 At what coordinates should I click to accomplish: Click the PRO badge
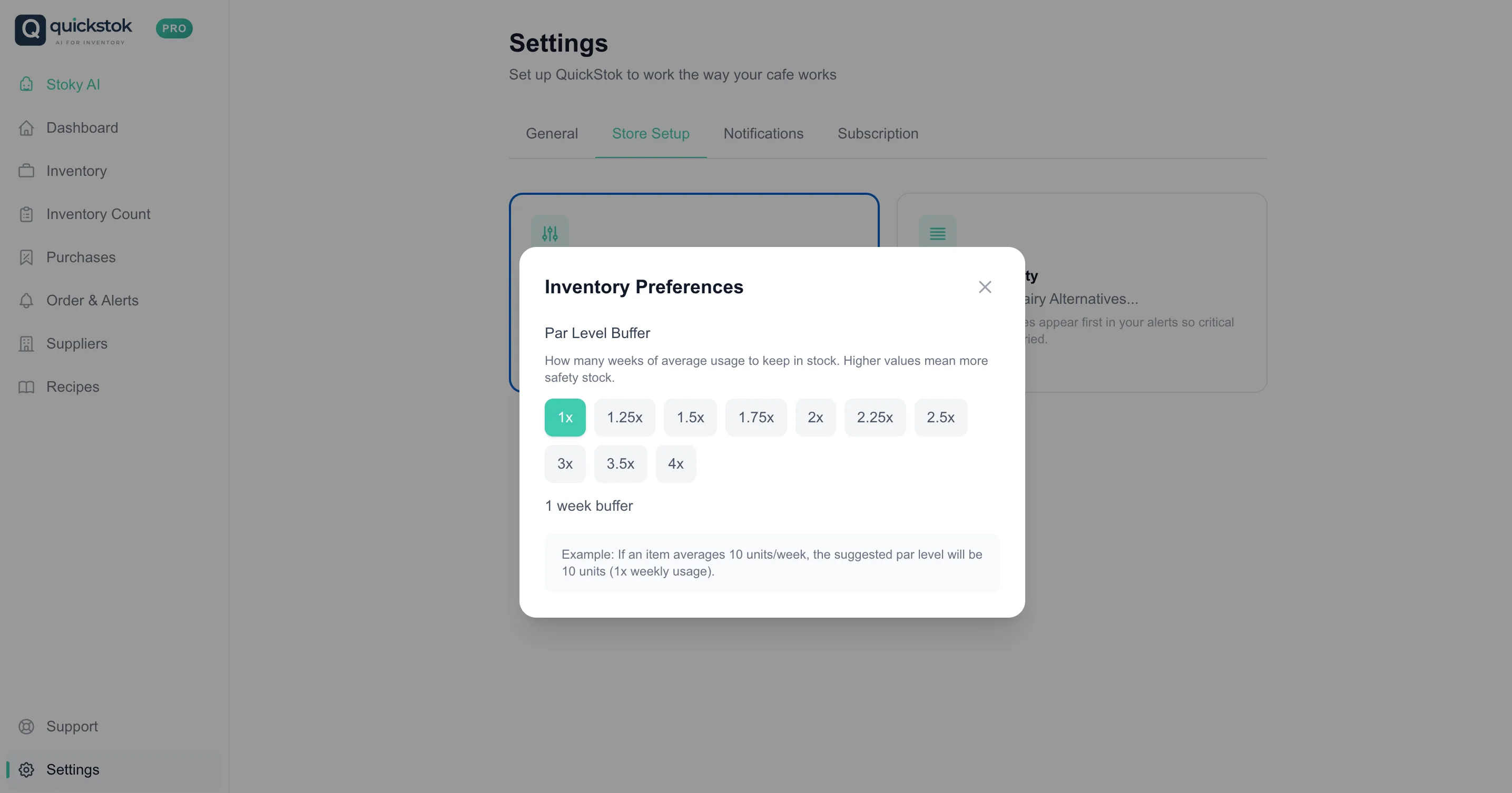point(174,28)
